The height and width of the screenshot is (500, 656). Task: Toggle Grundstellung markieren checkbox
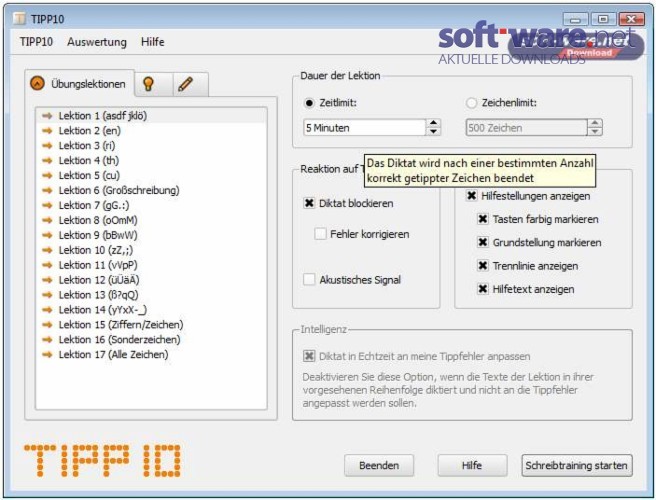pos(483,242)
